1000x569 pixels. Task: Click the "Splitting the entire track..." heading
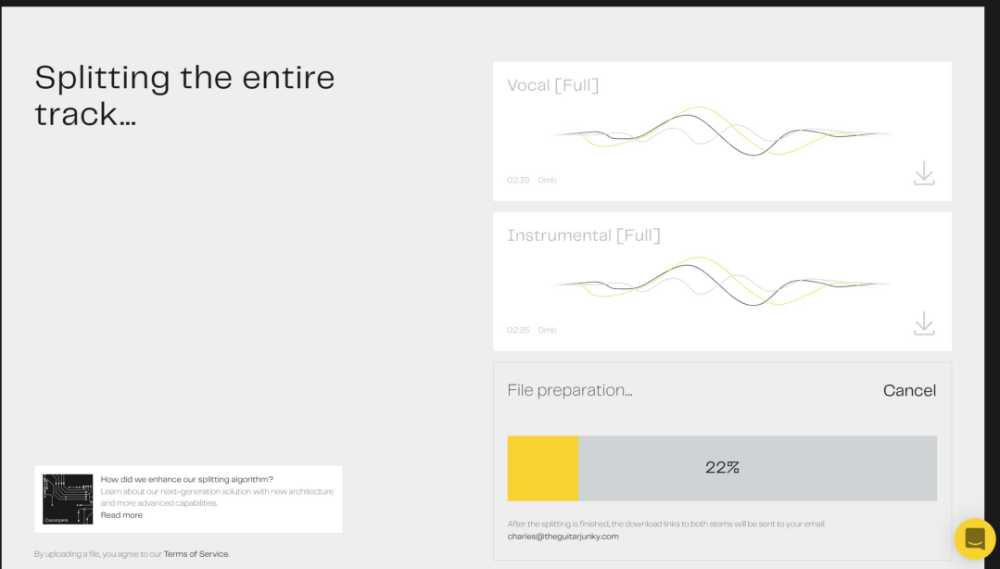pyautogui.click(x=185, y=96)
